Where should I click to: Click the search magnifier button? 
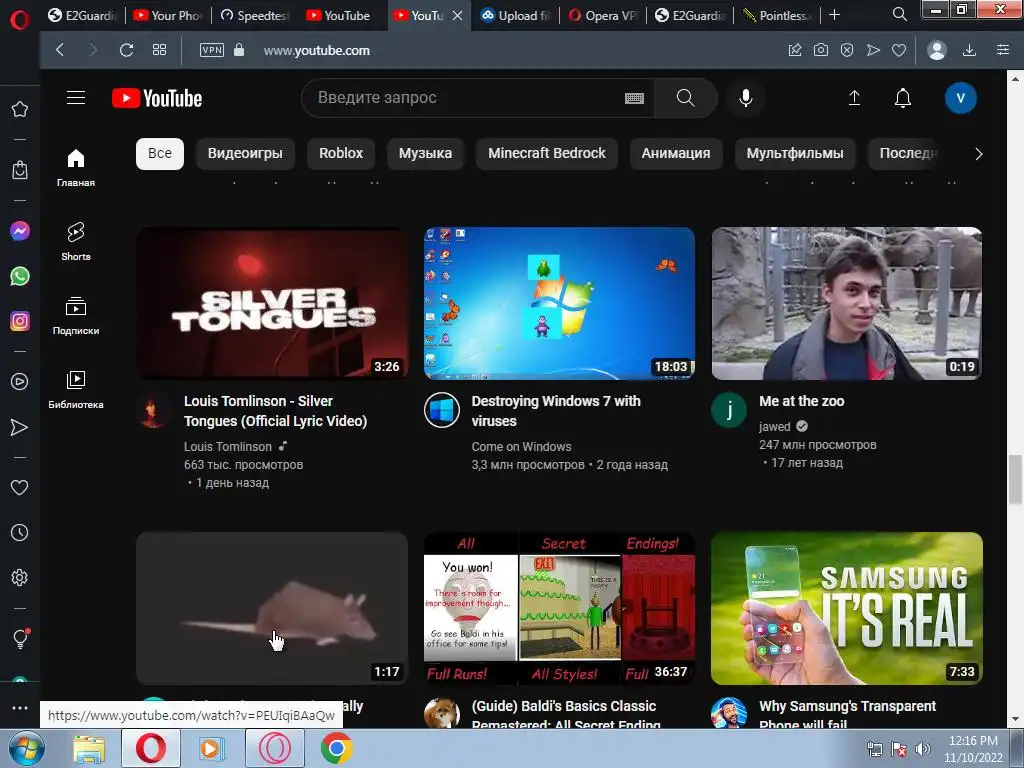(685, 98)
